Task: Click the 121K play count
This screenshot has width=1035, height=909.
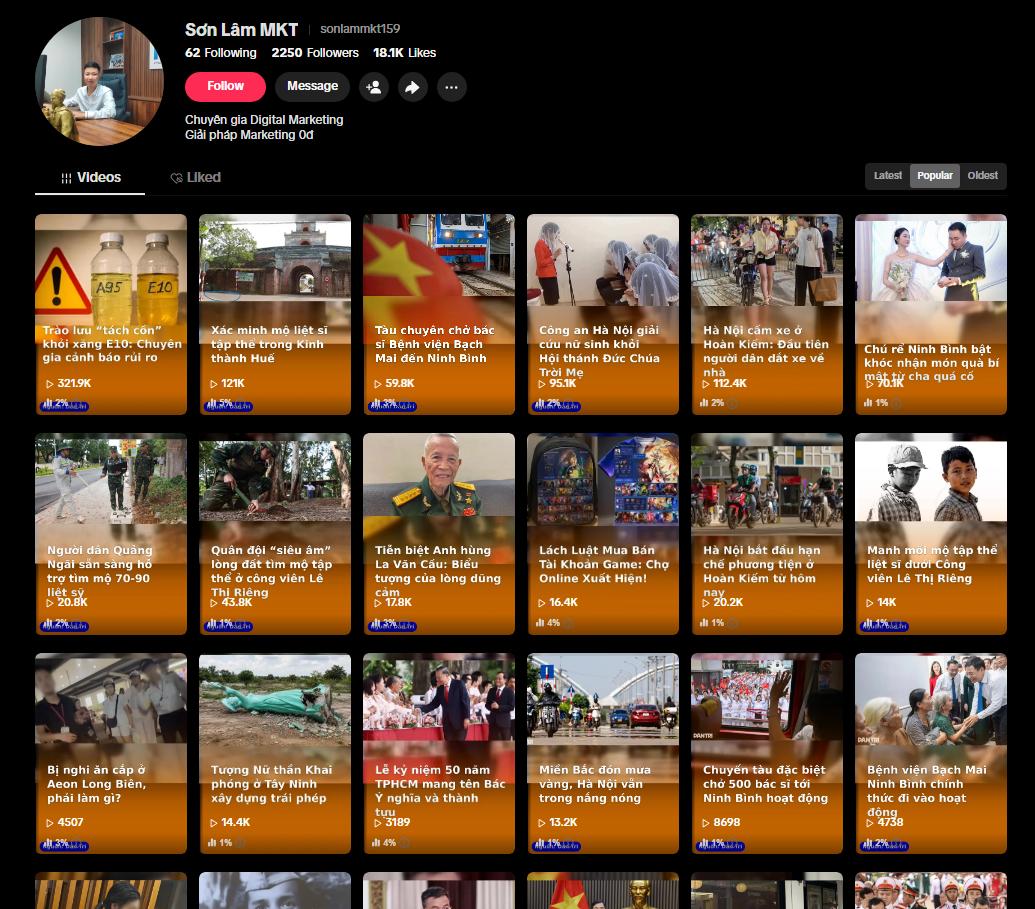Action: [227, 384]
